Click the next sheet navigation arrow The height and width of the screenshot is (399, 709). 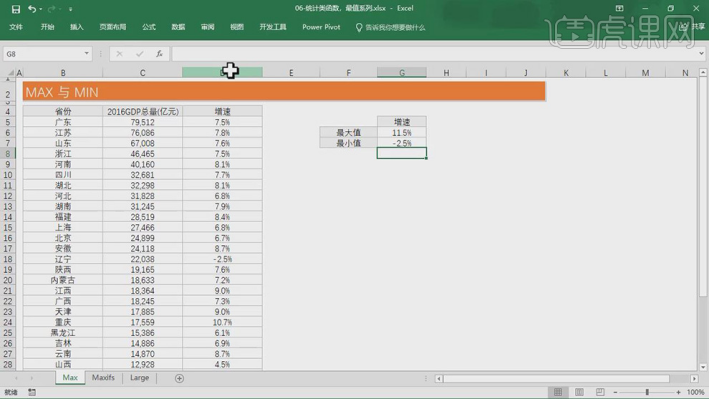(x=32, y=378)
